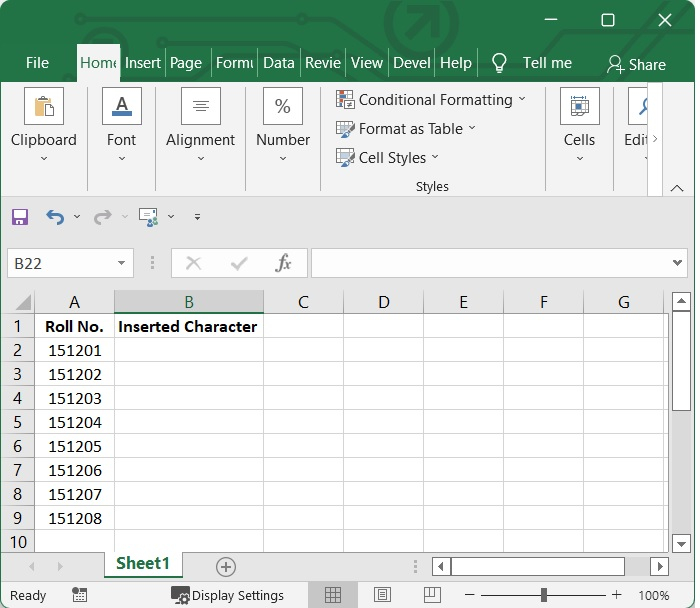Screen dimensions: 700x608
Task: Switch to the Page Layout tab
Action: pyautogui.click(x=186, y=62)
